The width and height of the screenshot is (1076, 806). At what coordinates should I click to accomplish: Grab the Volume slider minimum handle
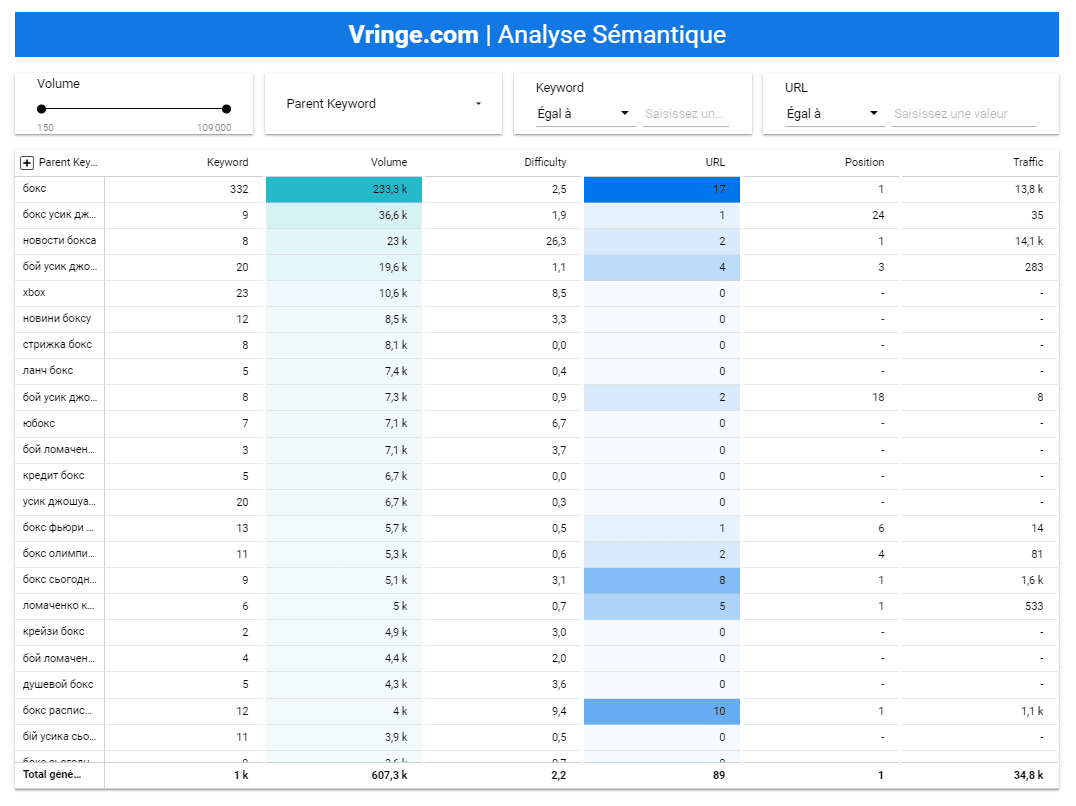click(x=42, y=108)
